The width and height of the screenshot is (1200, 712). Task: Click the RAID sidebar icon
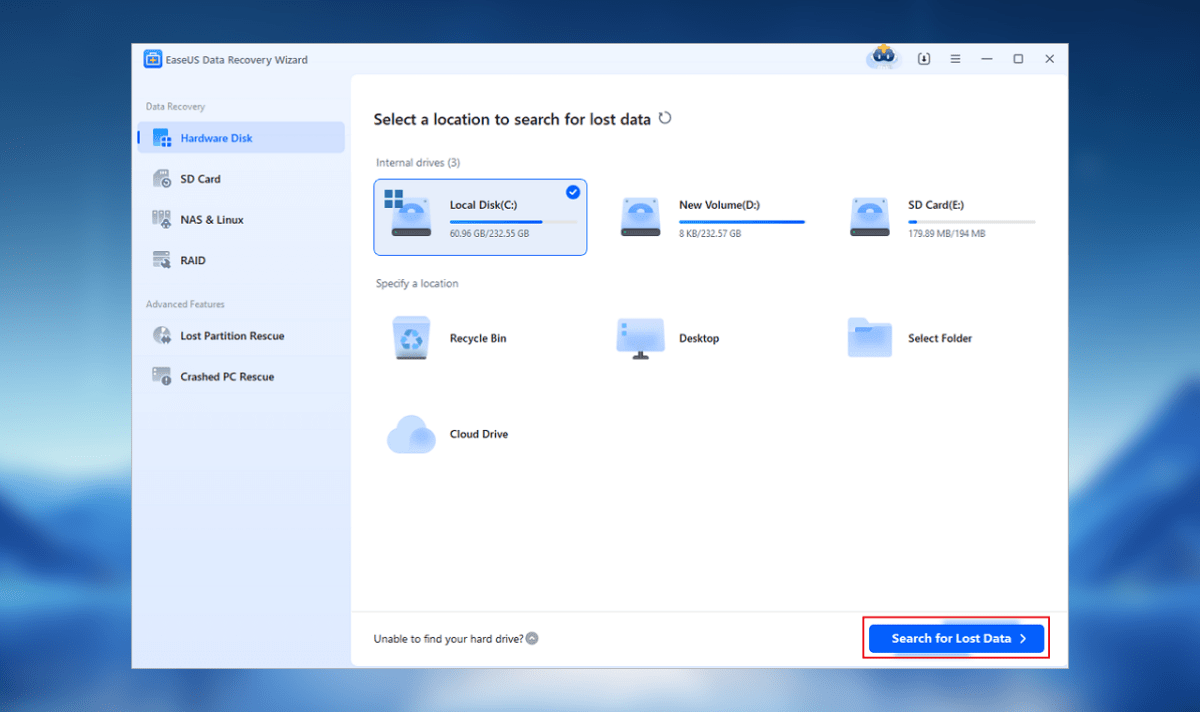point(162,260)
